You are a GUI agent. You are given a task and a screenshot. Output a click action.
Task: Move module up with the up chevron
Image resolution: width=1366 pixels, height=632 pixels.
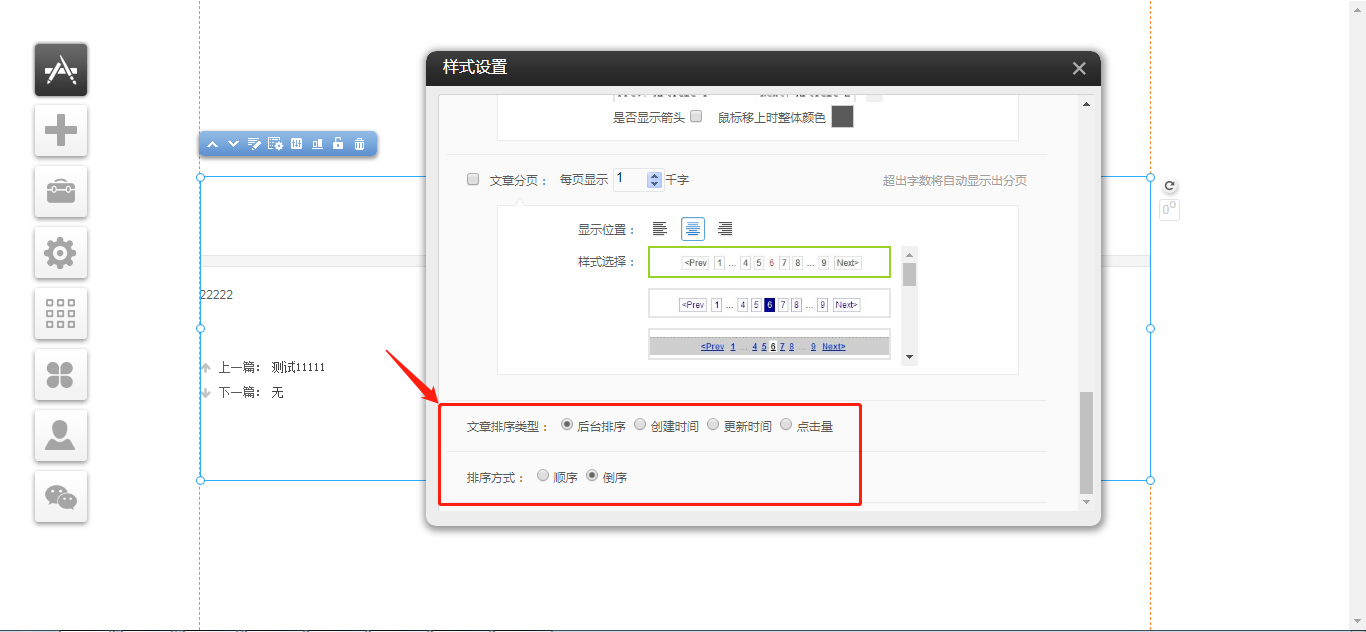212,144
